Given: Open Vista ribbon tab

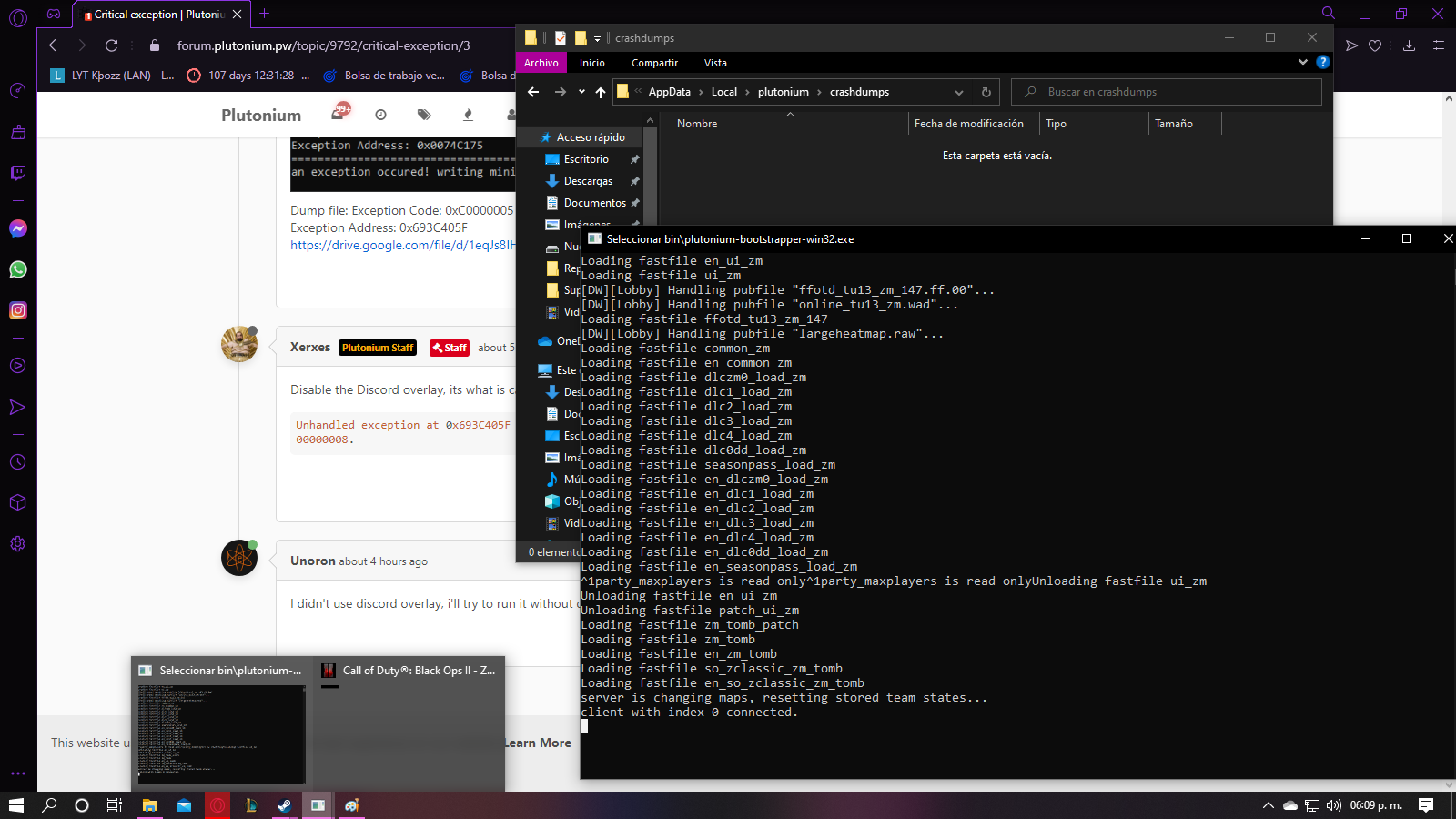Looking at the screenshot, I should click(715, 63).
